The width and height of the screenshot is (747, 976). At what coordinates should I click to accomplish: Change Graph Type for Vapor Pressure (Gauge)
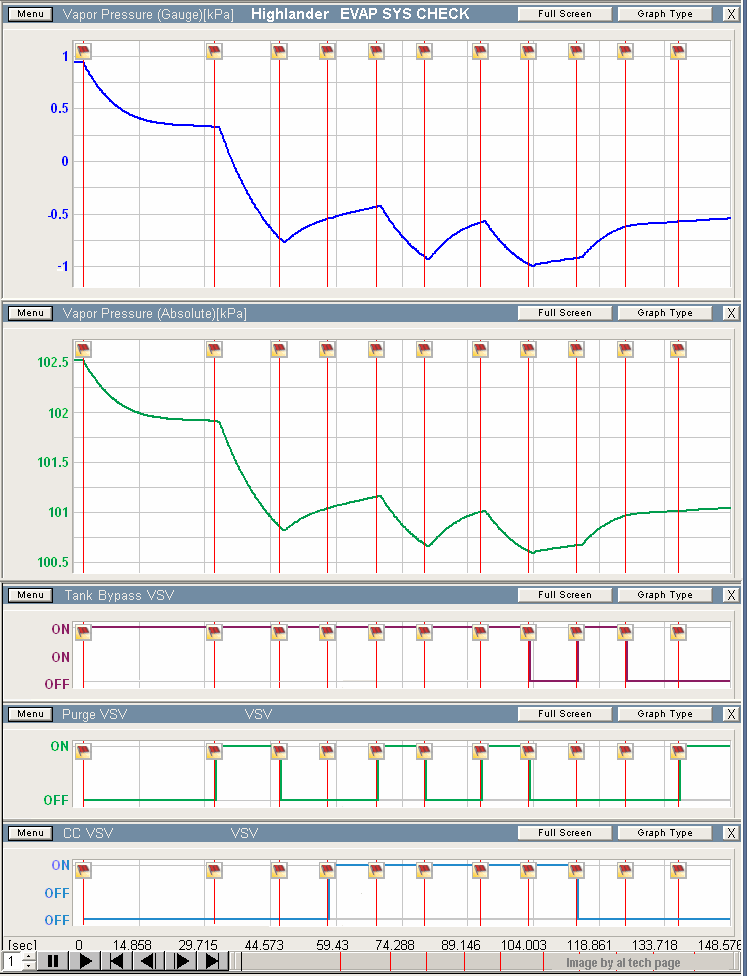[664, 14]
